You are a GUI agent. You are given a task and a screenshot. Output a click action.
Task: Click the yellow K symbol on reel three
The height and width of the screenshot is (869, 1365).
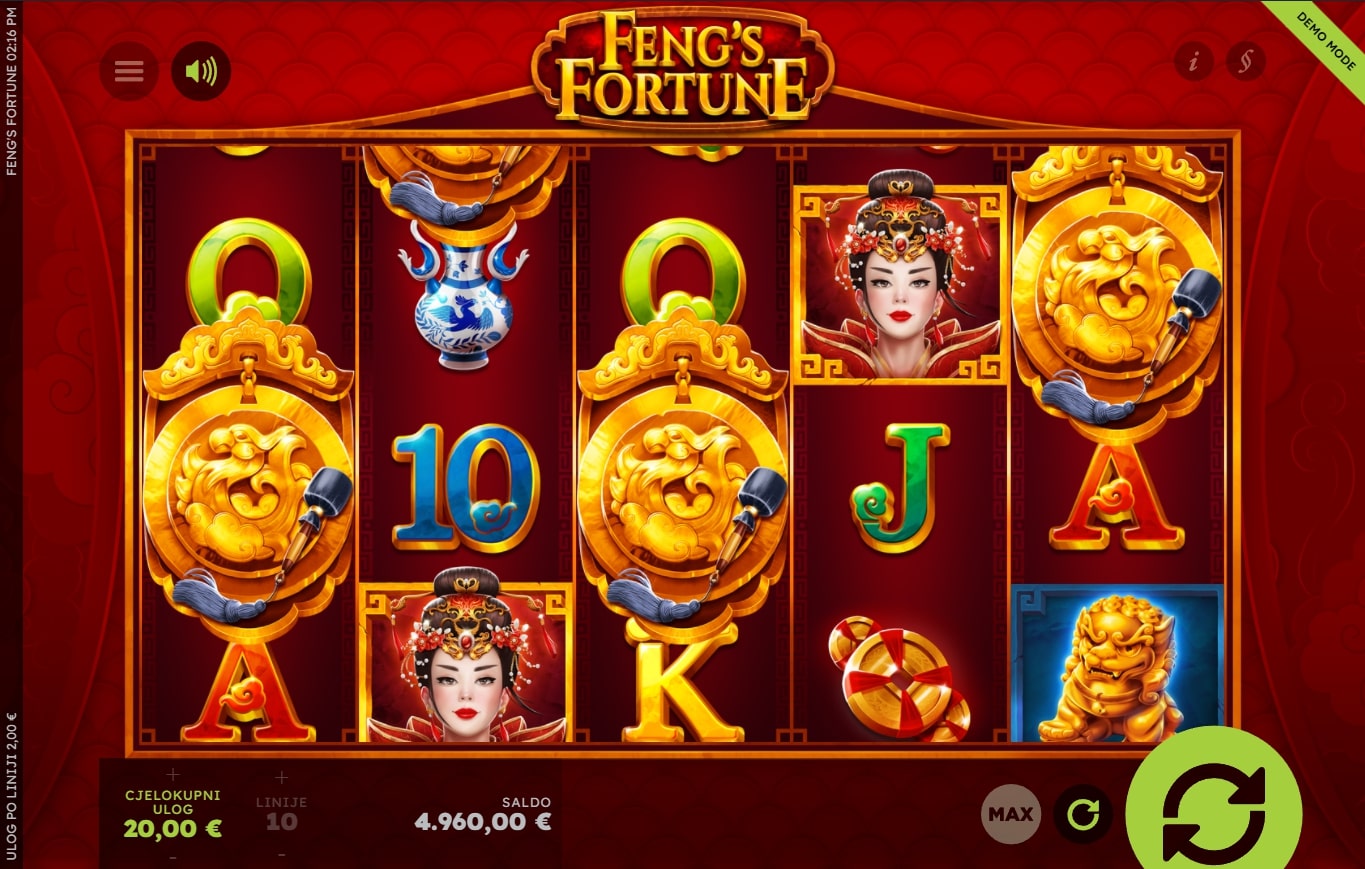684,690
